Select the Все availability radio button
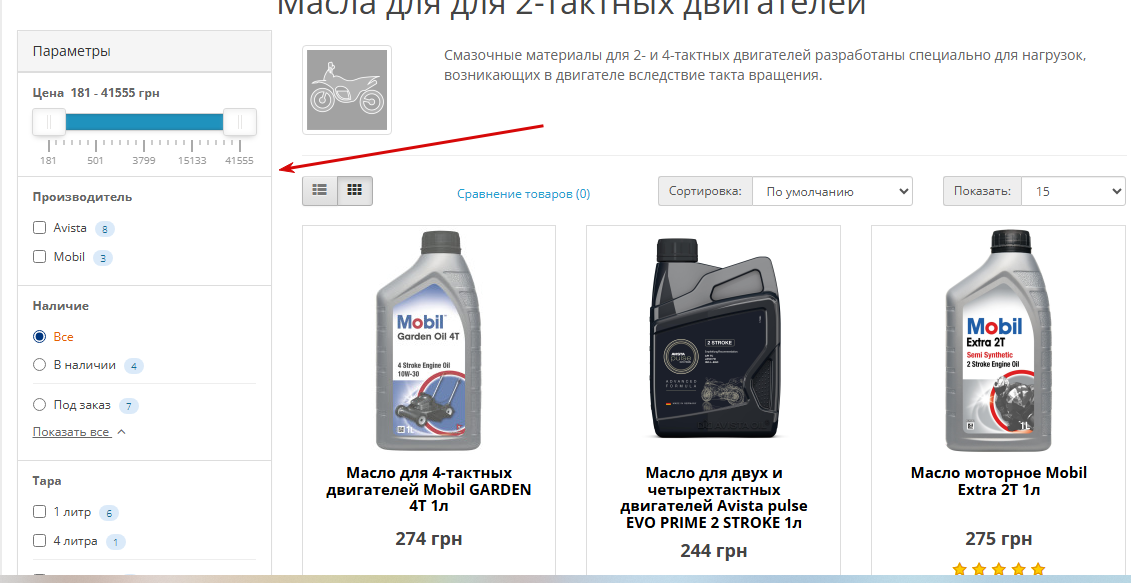Screen dimensions: 1131x583 (40, 336)
